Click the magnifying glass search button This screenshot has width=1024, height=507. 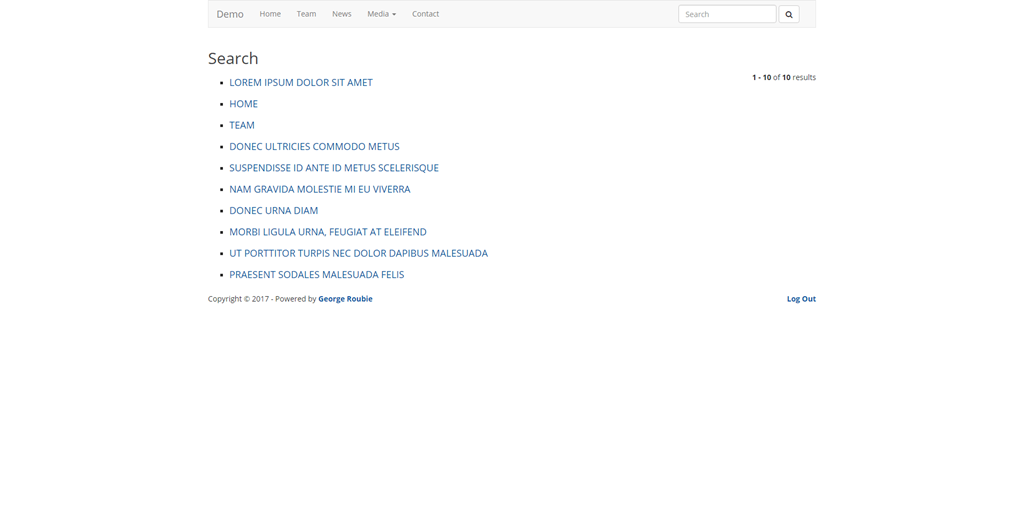coord(788,14)
